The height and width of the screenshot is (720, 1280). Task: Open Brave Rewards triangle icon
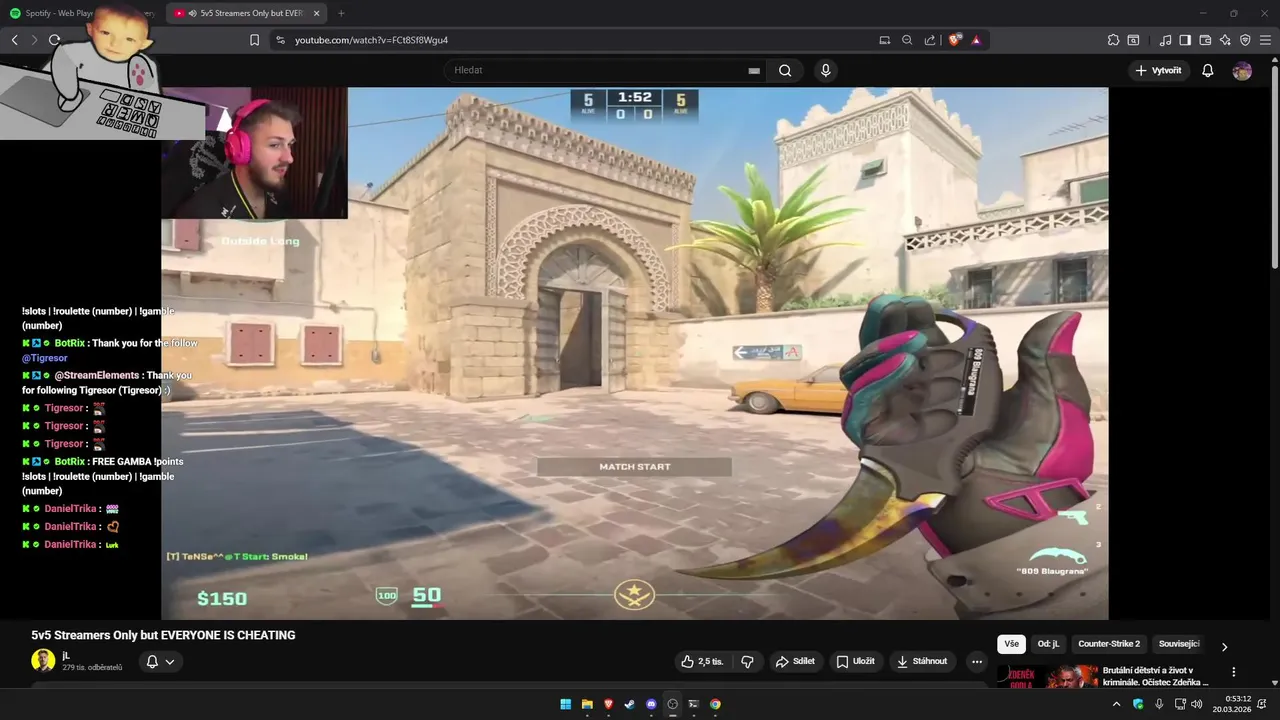976,40
